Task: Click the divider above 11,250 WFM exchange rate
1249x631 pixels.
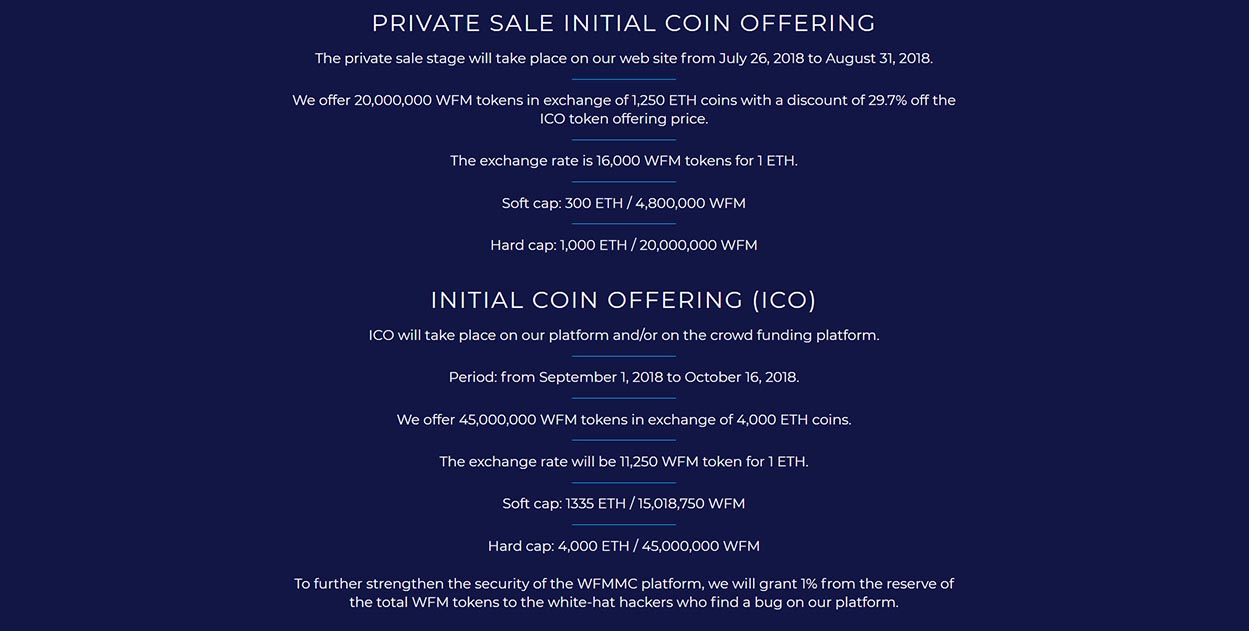Action: point(624,440)
